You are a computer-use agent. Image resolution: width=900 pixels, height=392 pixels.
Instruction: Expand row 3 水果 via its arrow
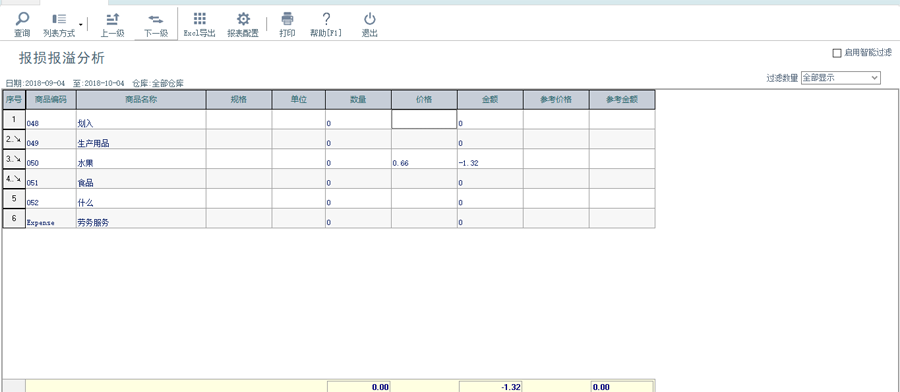click(x=17, y=159)
